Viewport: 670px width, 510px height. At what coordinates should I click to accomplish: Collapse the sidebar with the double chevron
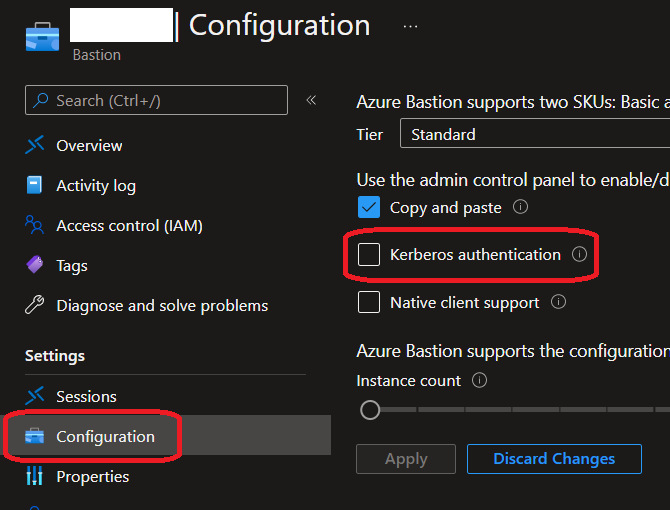pos(311,100)
